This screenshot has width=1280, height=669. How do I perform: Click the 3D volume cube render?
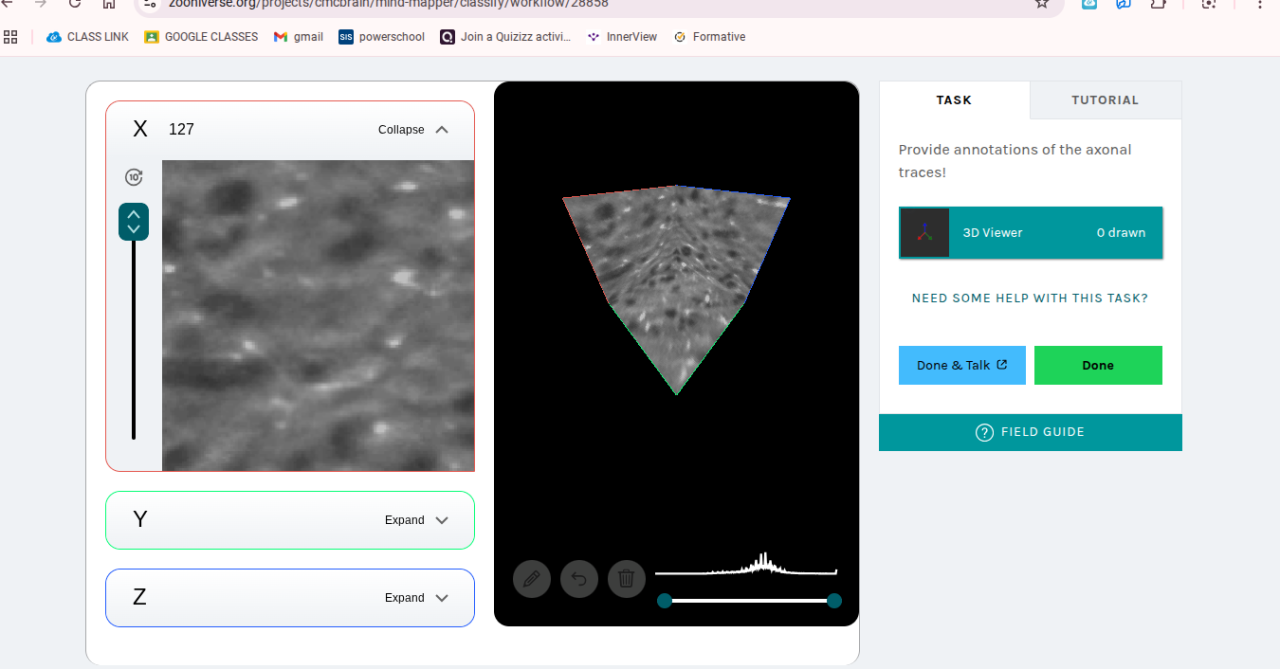click(x=677, y=289)
